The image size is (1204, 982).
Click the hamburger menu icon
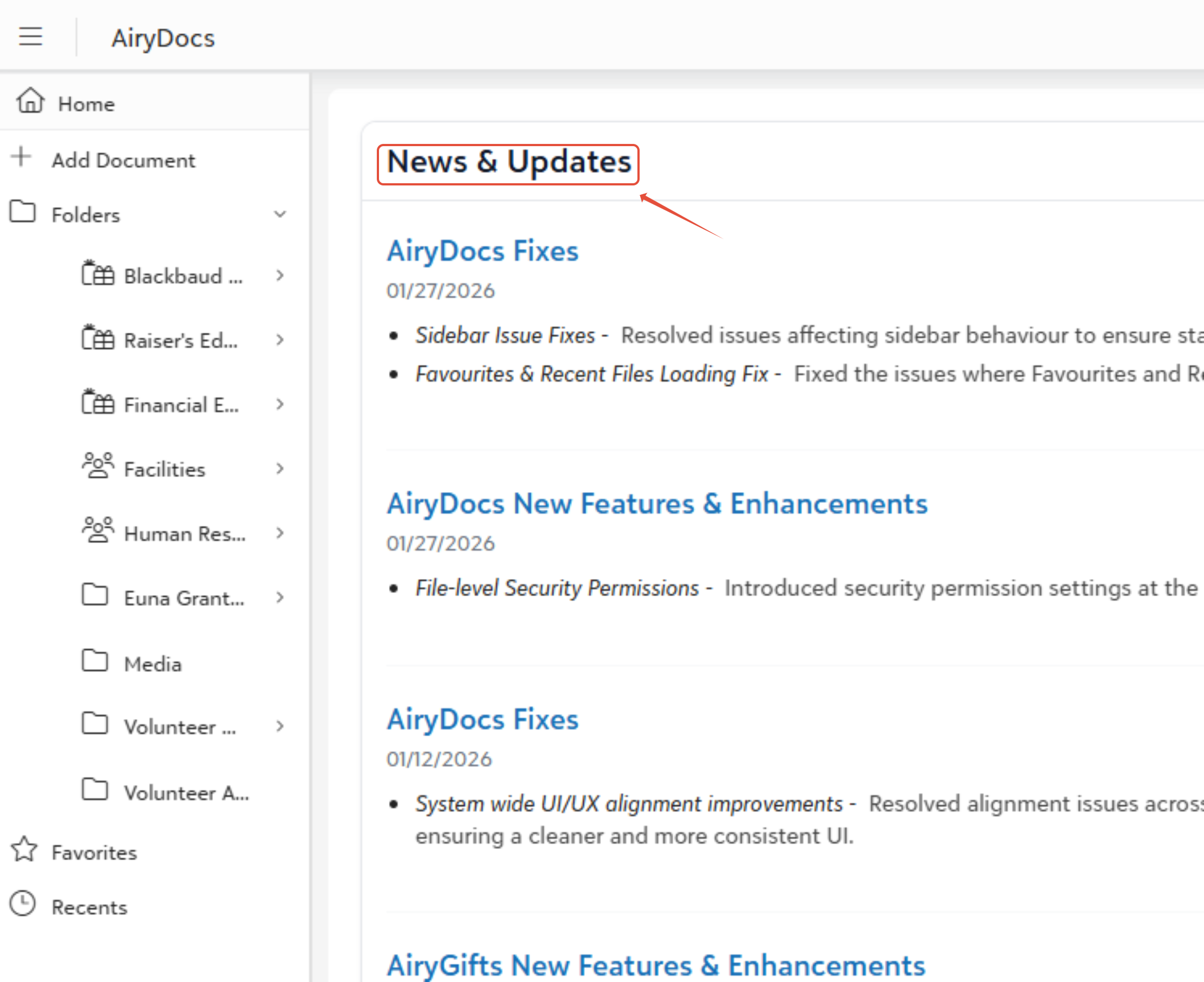(x=30, y=37)
